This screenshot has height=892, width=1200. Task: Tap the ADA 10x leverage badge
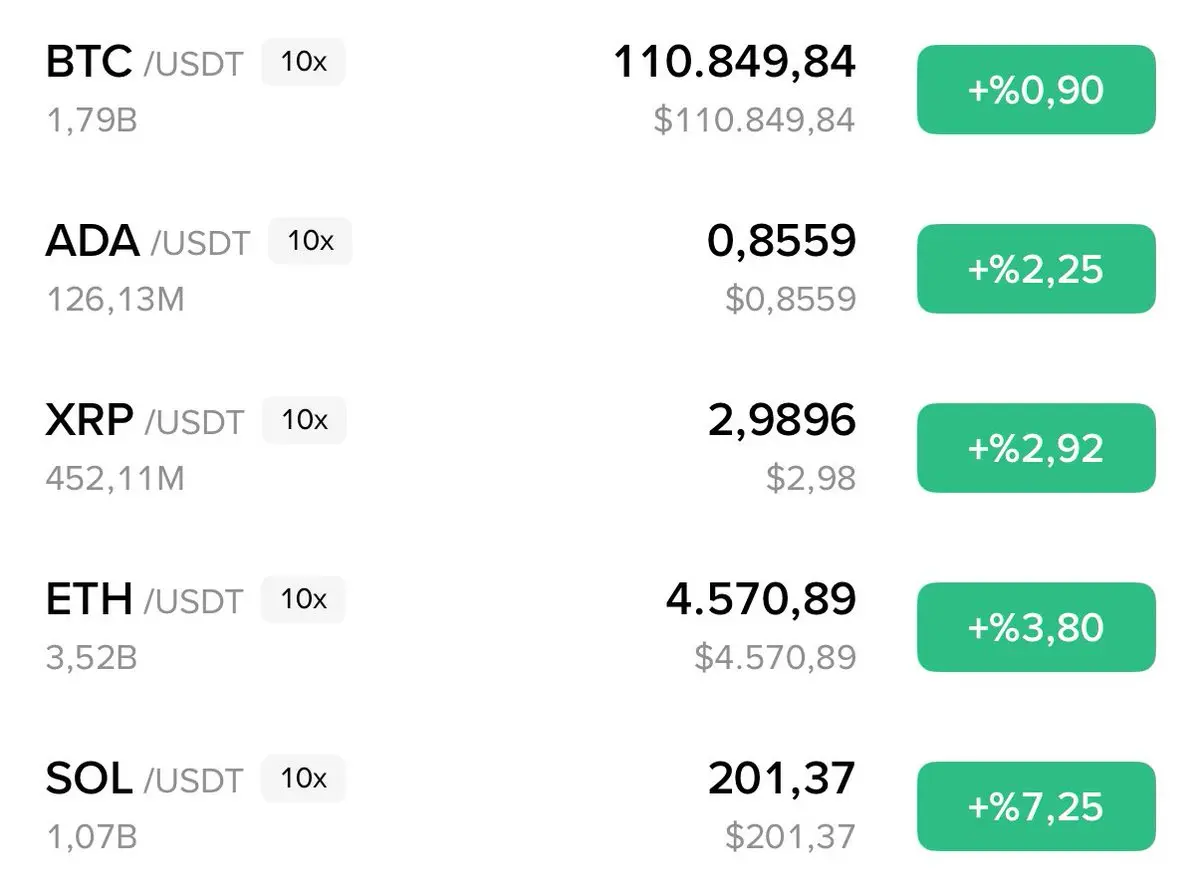click(310, 241)
